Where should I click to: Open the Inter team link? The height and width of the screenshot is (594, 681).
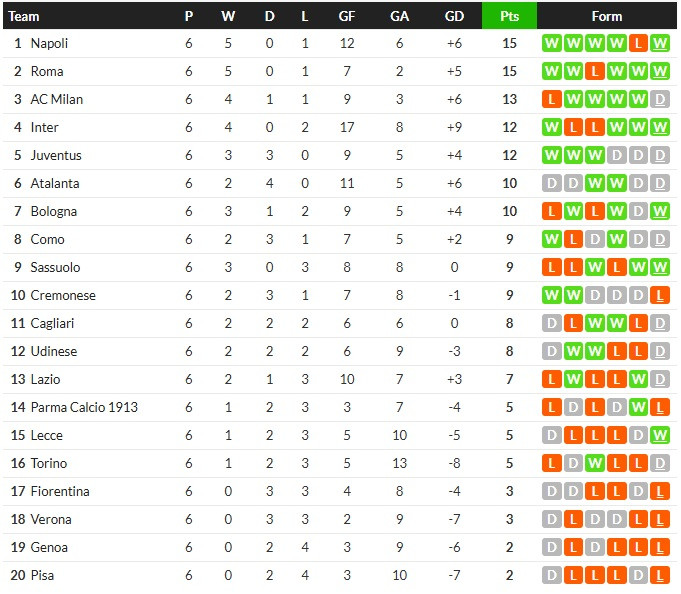click(45, 128)
